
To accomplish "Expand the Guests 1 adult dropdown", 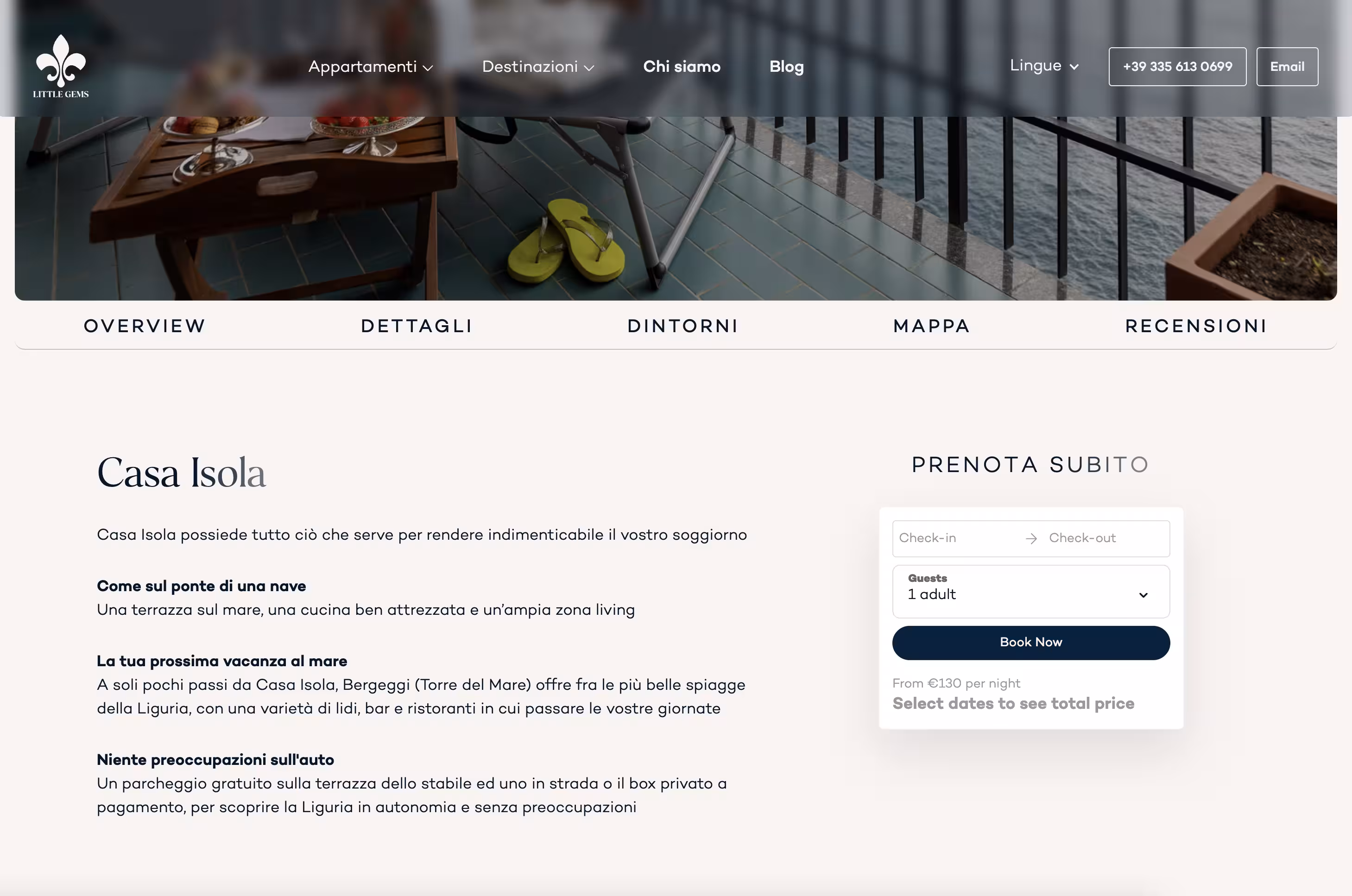I will 1031,592.
